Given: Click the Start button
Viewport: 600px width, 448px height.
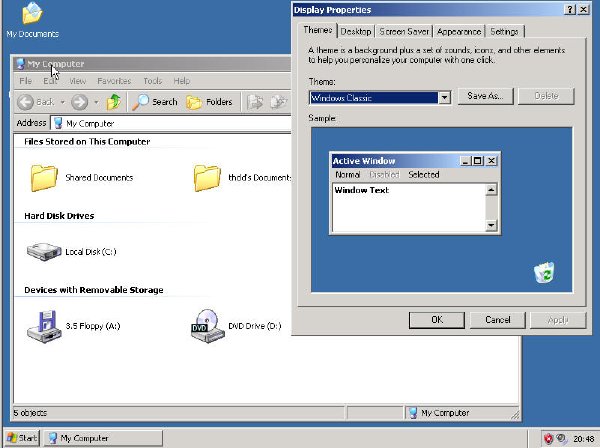Looking at the screenshot, I should [22, 438].
